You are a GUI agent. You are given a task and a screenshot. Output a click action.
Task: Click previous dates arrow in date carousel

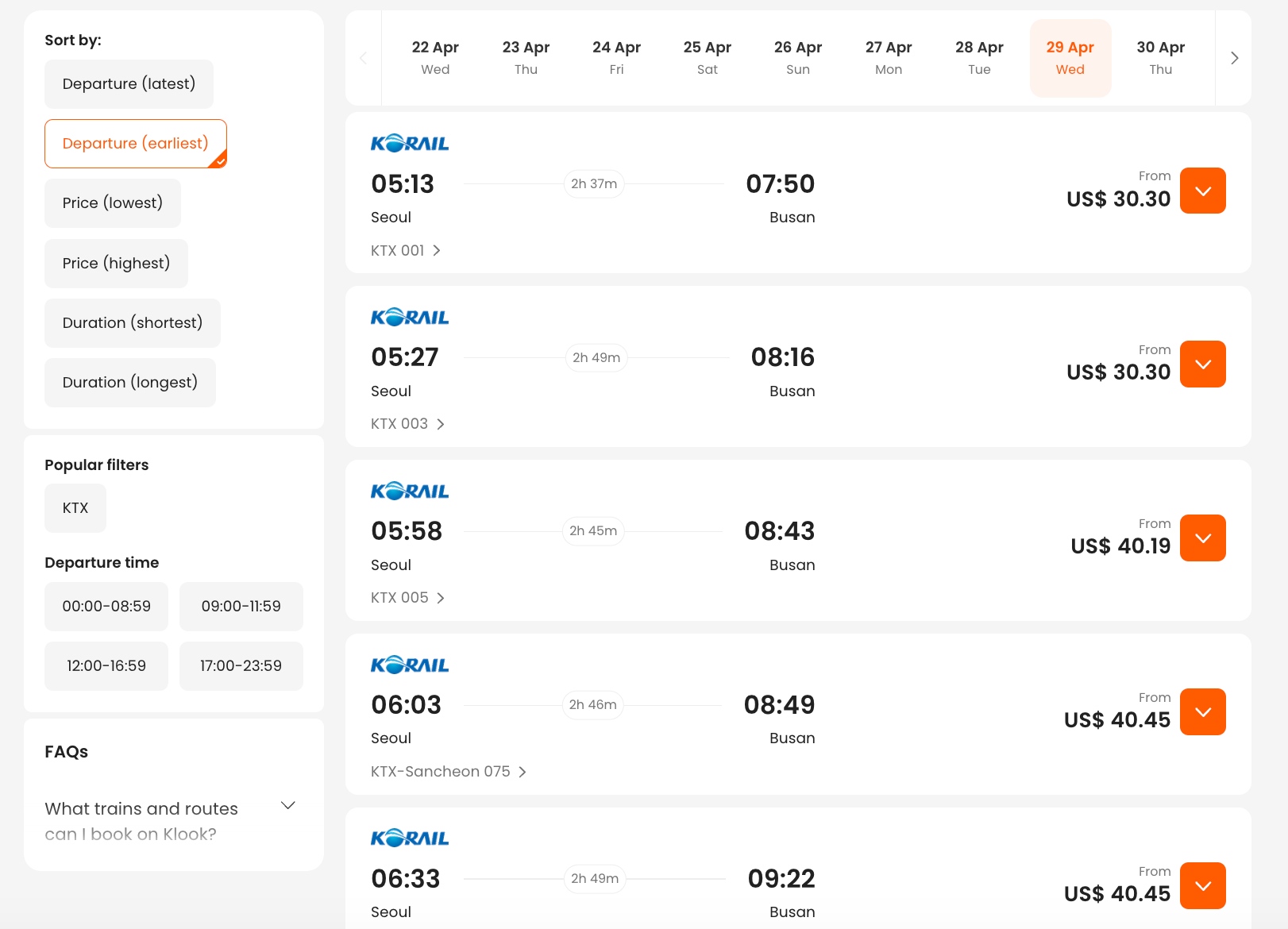pos(364,58)
